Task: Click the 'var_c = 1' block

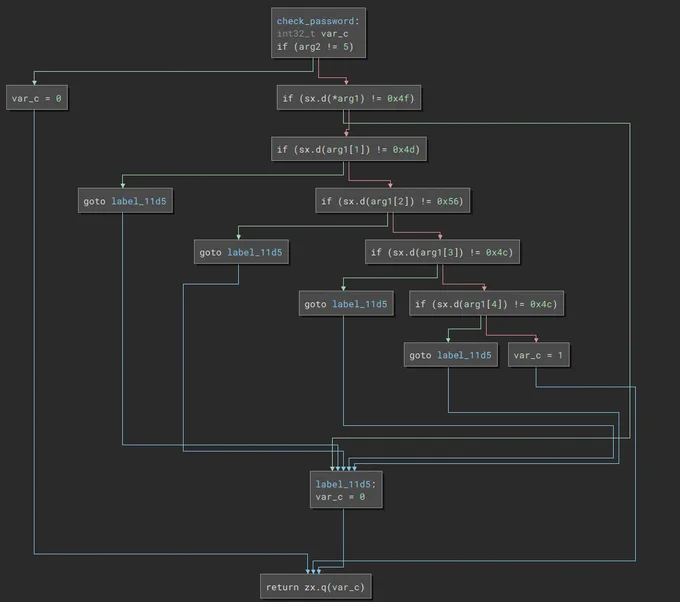Action: tap(539, 355)
